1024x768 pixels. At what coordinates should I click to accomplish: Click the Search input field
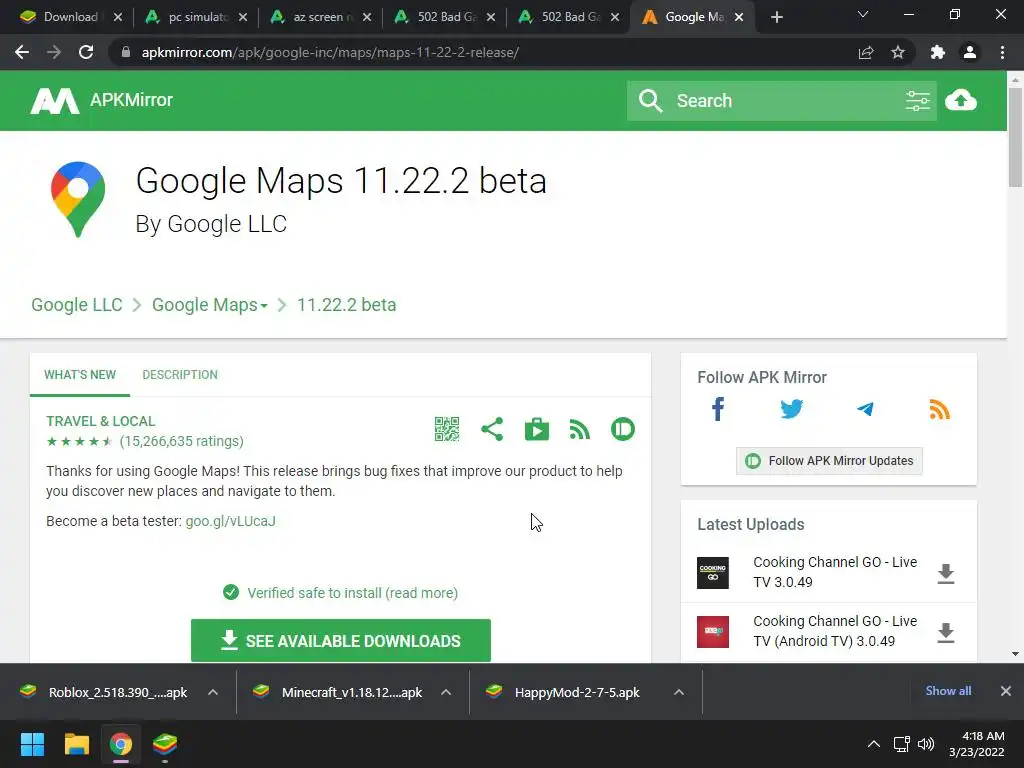point(784,101)
